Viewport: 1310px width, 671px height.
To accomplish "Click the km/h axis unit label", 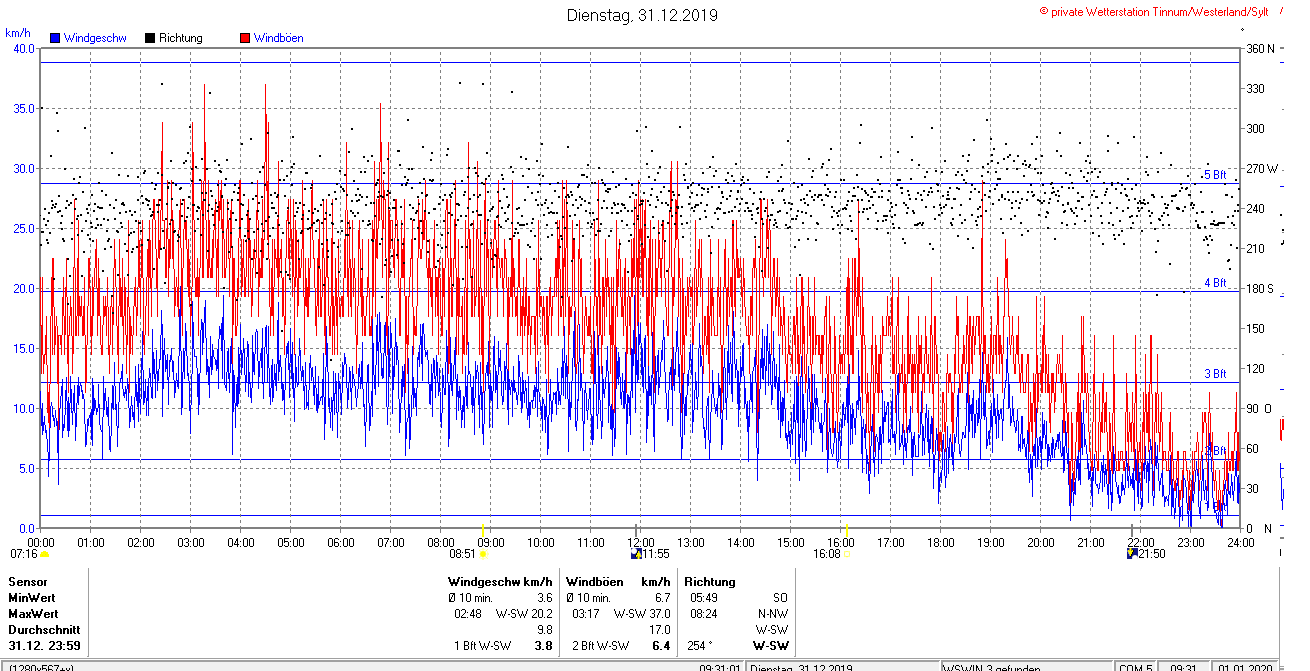I will click(18, 33).
